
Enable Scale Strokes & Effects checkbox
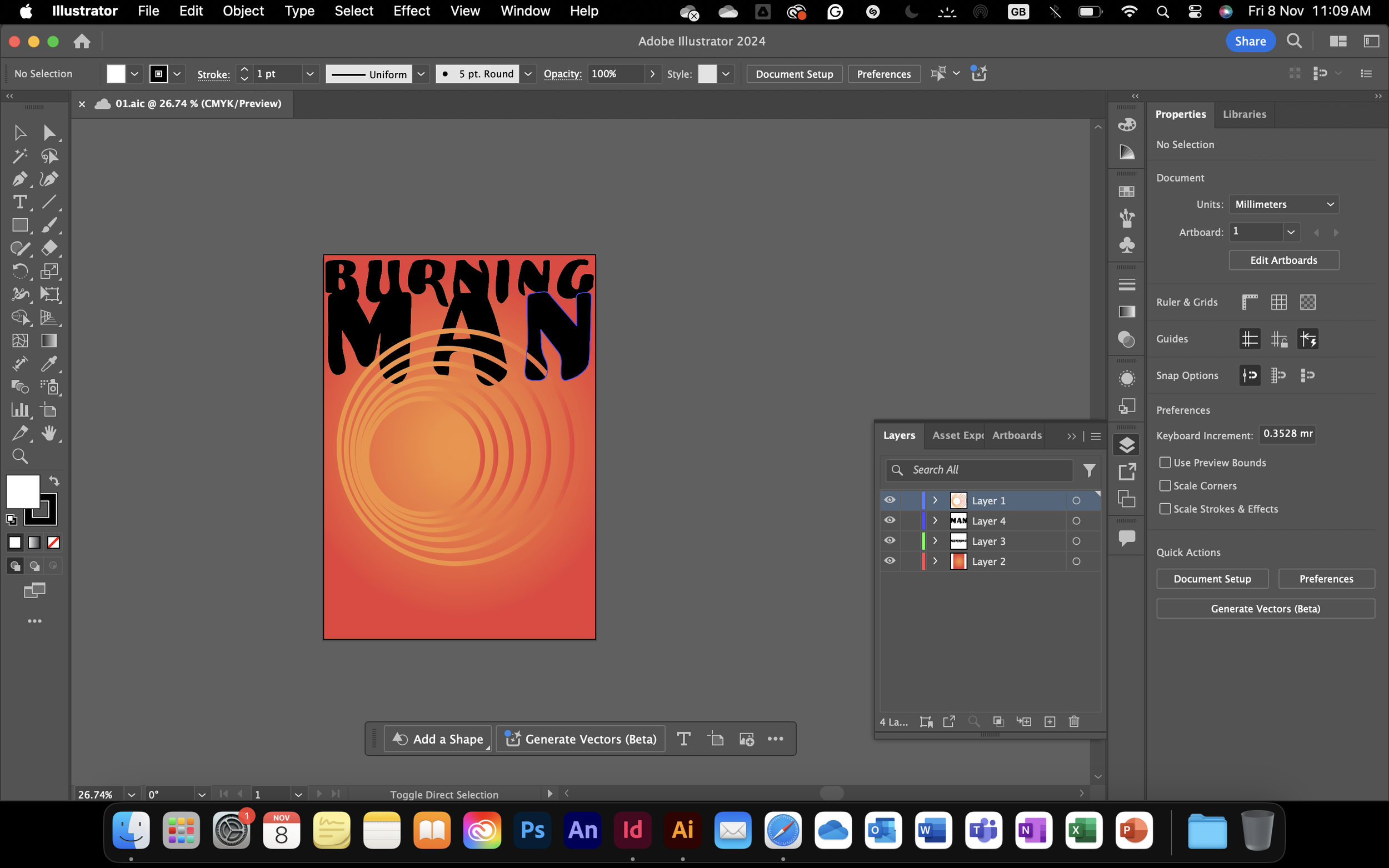pos(1165,509)
